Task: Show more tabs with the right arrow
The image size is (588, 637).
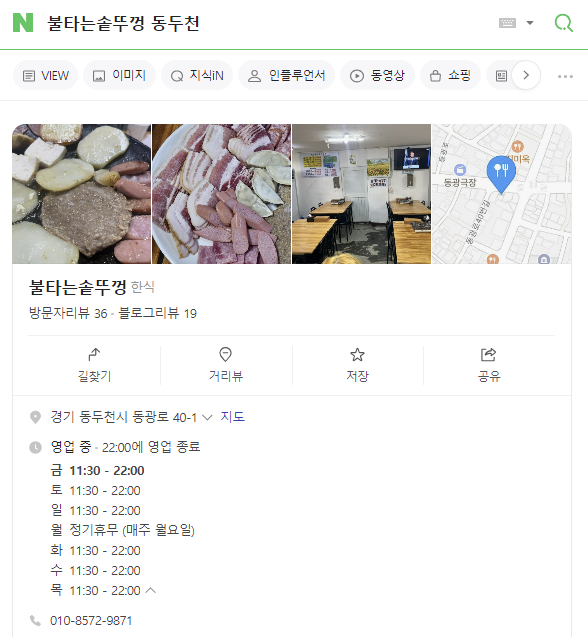Action: [x=526, y=75]
